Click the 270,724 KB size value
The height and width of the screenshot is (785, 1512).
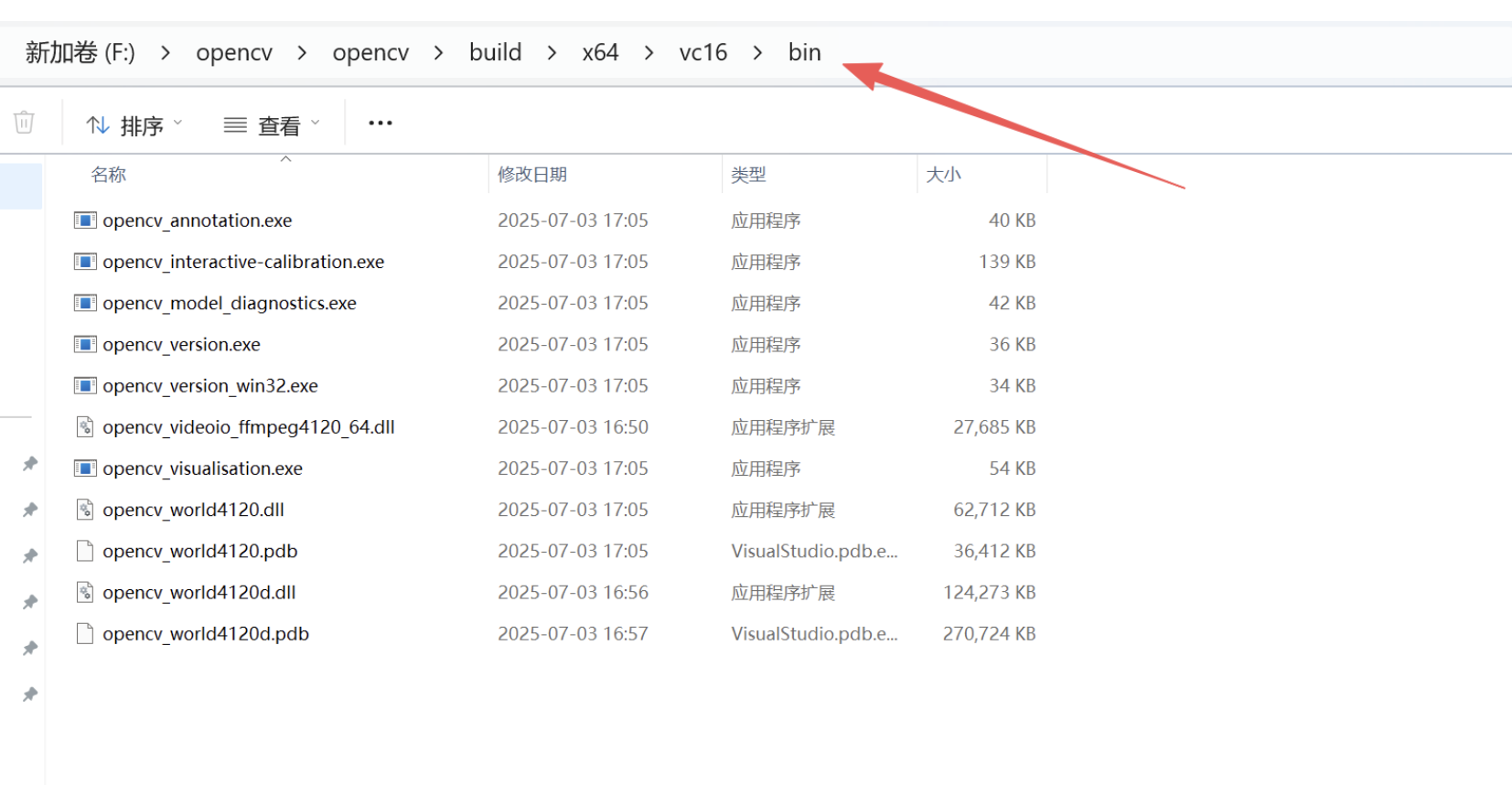tap(990, 633)
